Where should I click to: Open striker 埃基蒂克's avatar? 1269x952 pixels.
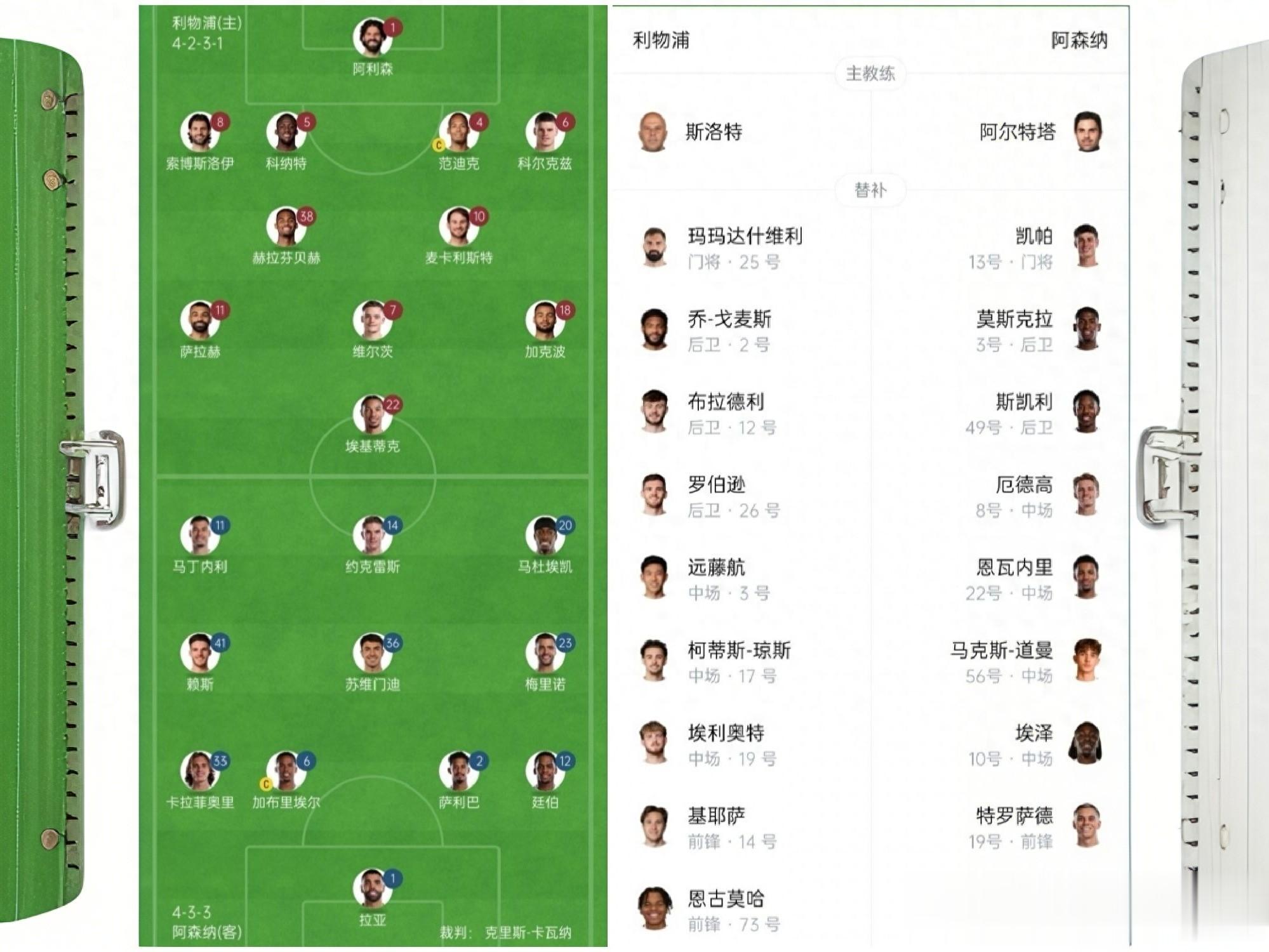(x=371, y=414)
